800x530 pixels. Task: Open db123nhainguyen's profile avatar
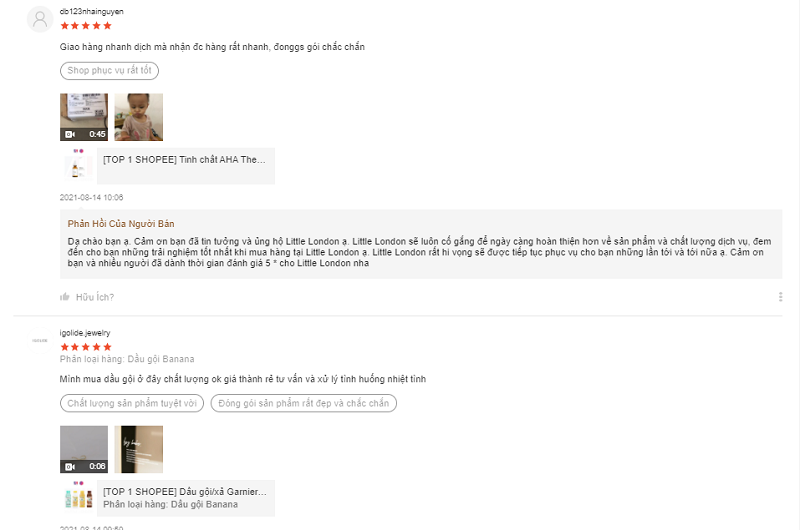[x=40, y=19]
